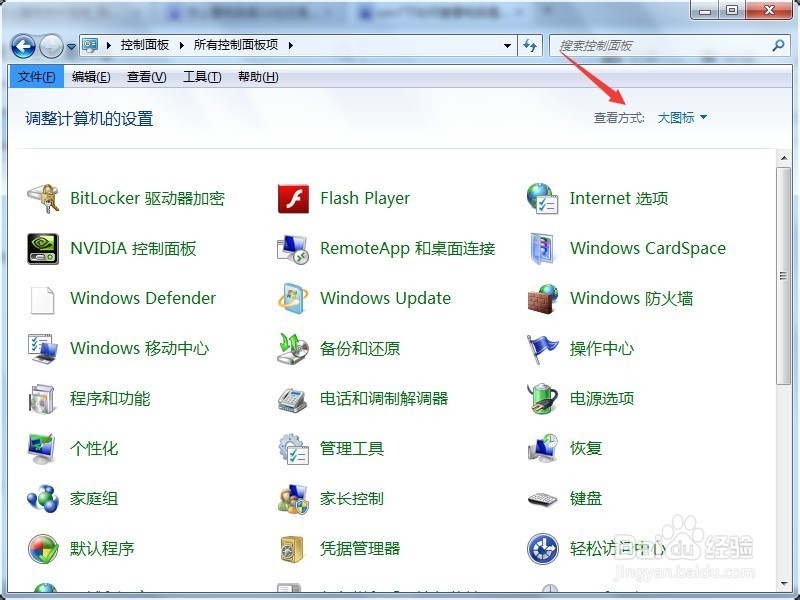Expand arrow before 控制面板 breadcrumb

point(109,45)
